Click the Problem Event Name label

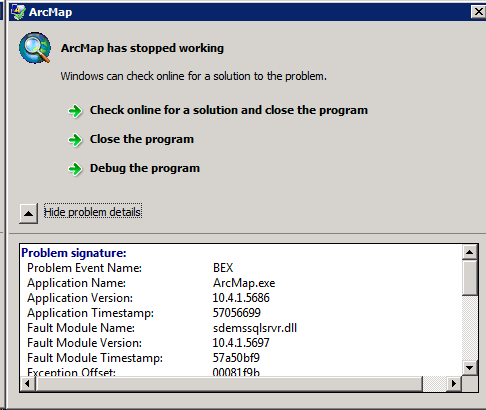pos(84,268)
